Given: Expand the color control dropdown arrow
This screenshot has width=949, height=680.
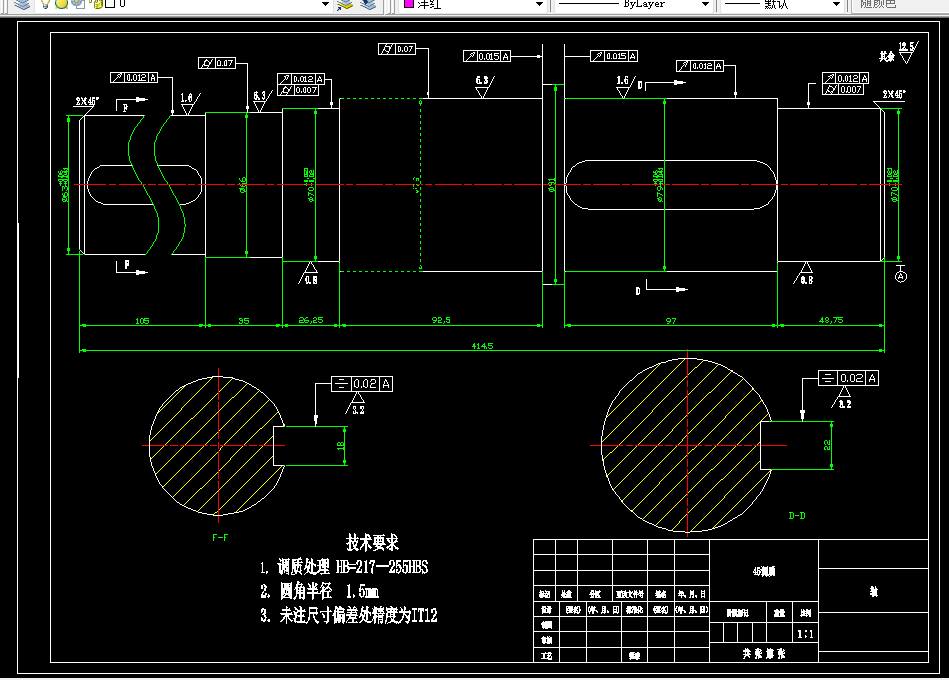Looking at the screenshot, I should point(539,4).
